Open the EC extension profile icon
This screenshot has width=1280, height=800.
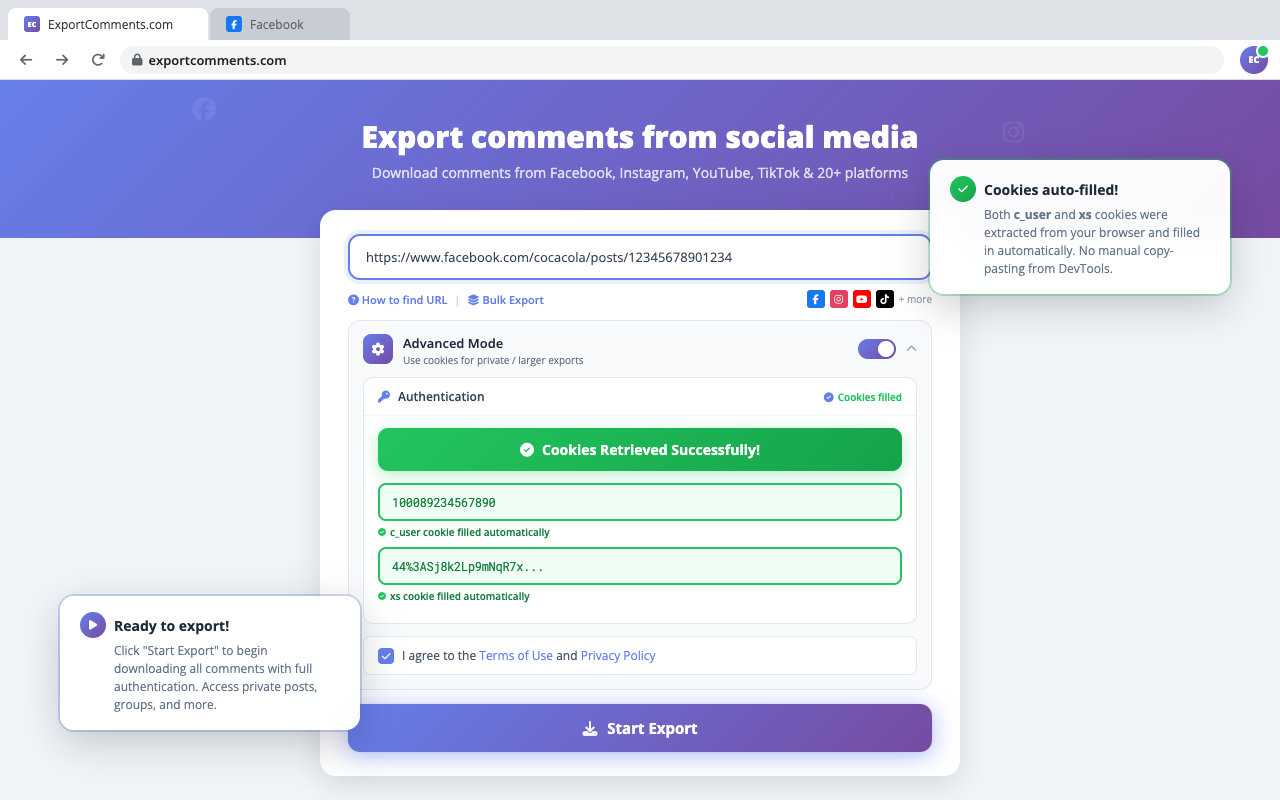1254,60
